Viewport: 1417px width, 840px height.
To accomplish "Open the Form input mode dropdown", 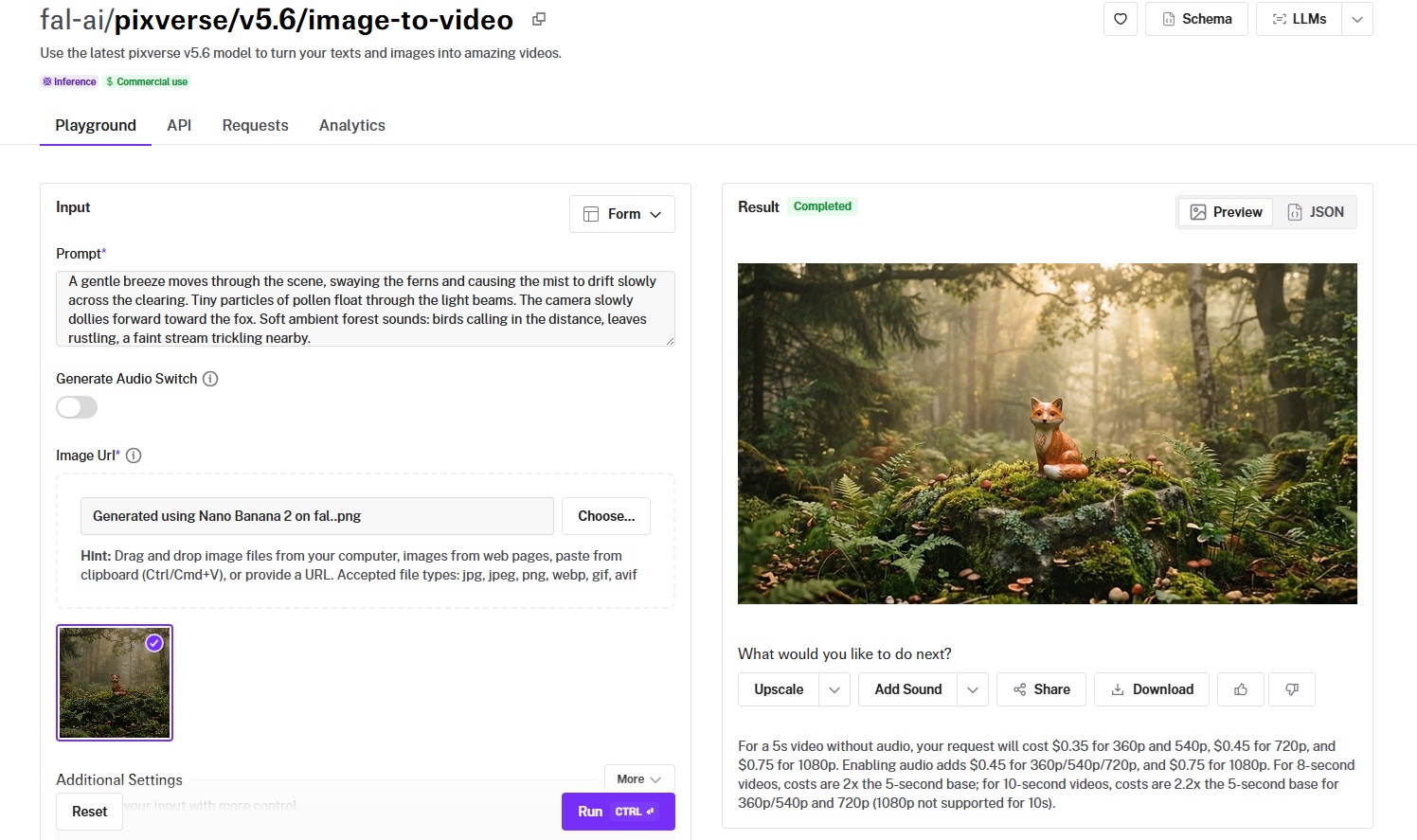I will (x=622, y=214).
